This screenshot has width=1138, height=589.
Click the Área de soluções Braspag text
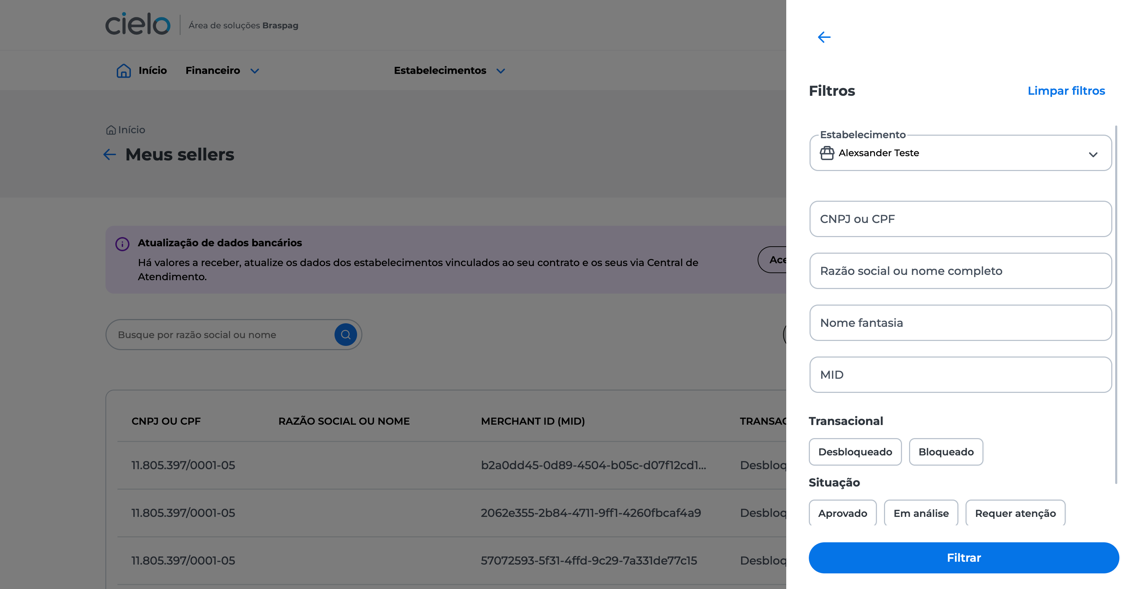click(x=243, y=25)
